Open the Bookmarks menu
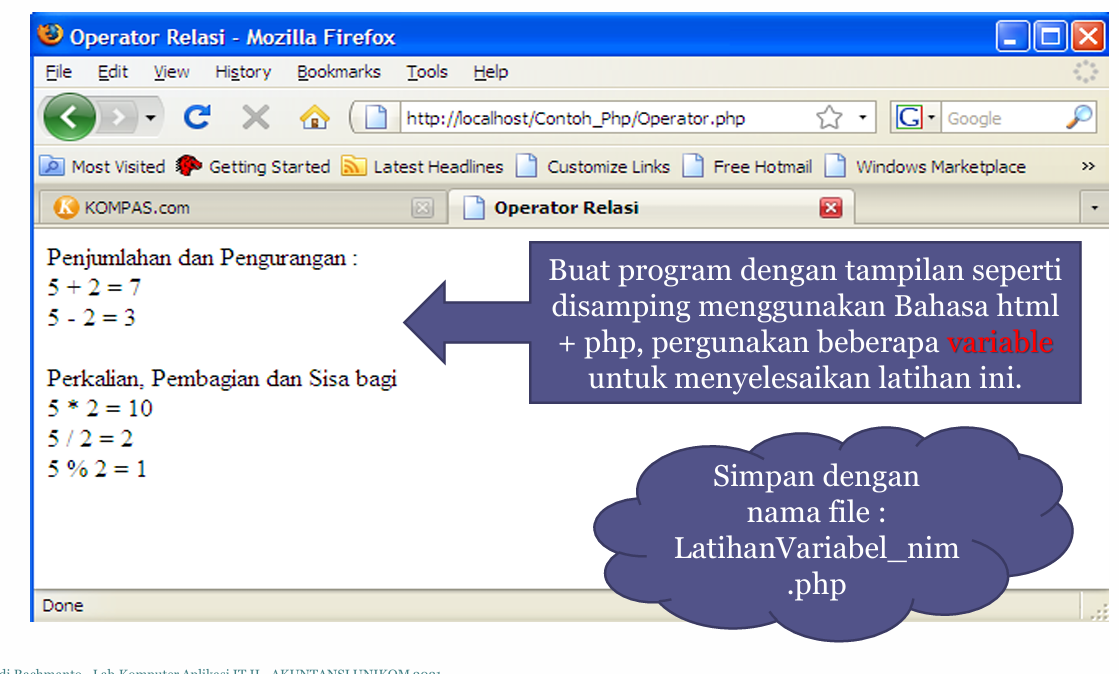Viewport: 1119px width, 674px height. coord(339,72)
